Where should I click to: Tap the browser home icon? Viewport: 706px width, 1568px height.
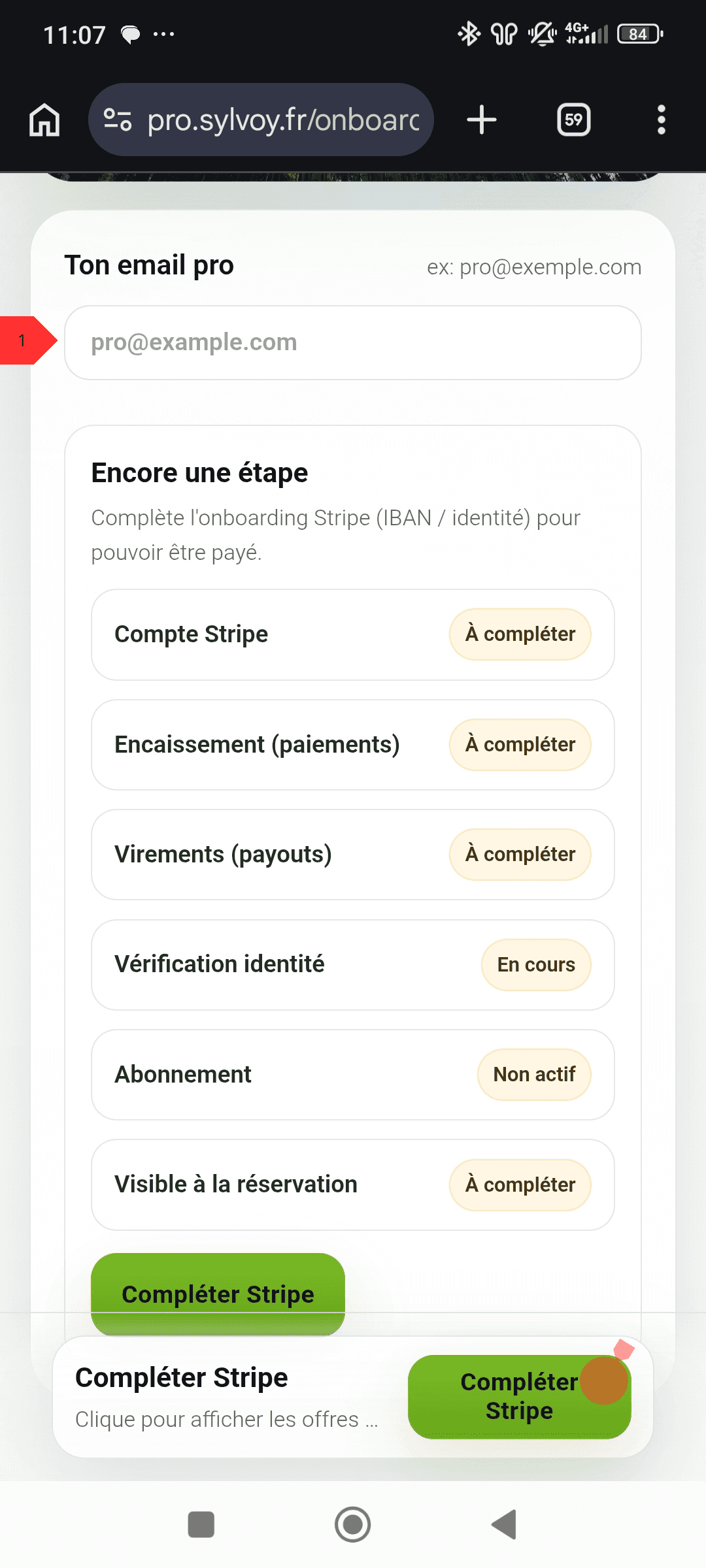(x=44, y=120)
